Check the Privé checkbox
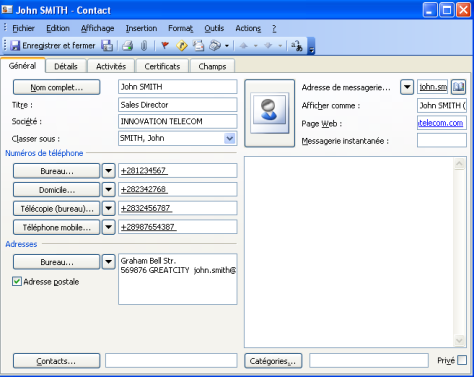Screen dimensions: 474x377 [462, 360]
